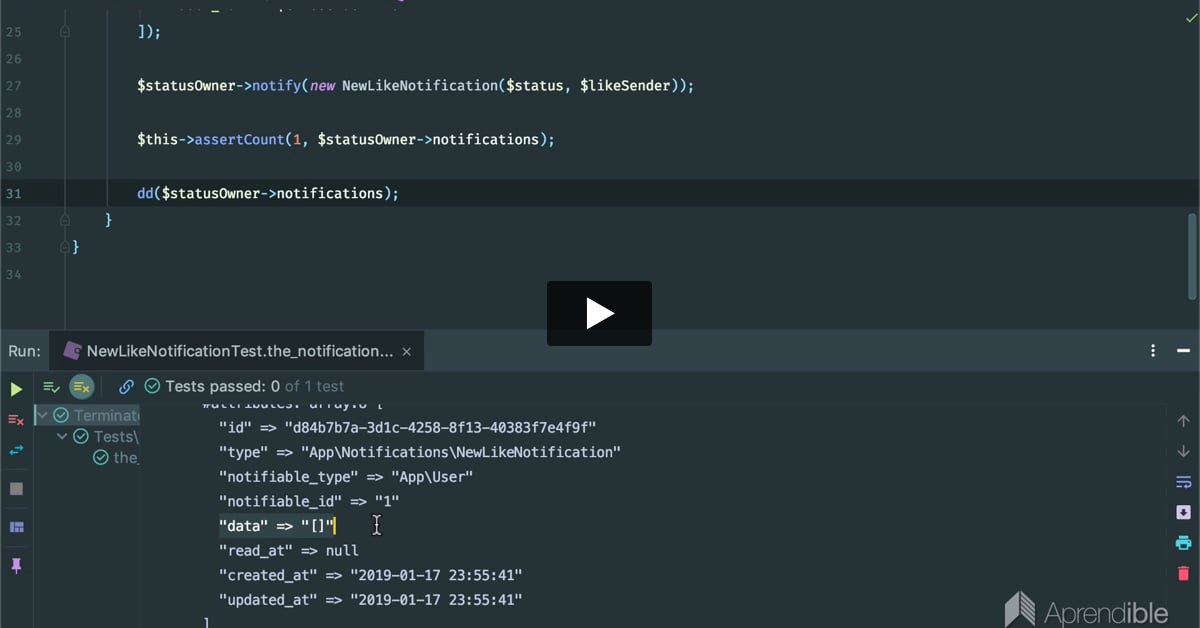
Task: Click the print console output icon
Action: (1183, 543)
